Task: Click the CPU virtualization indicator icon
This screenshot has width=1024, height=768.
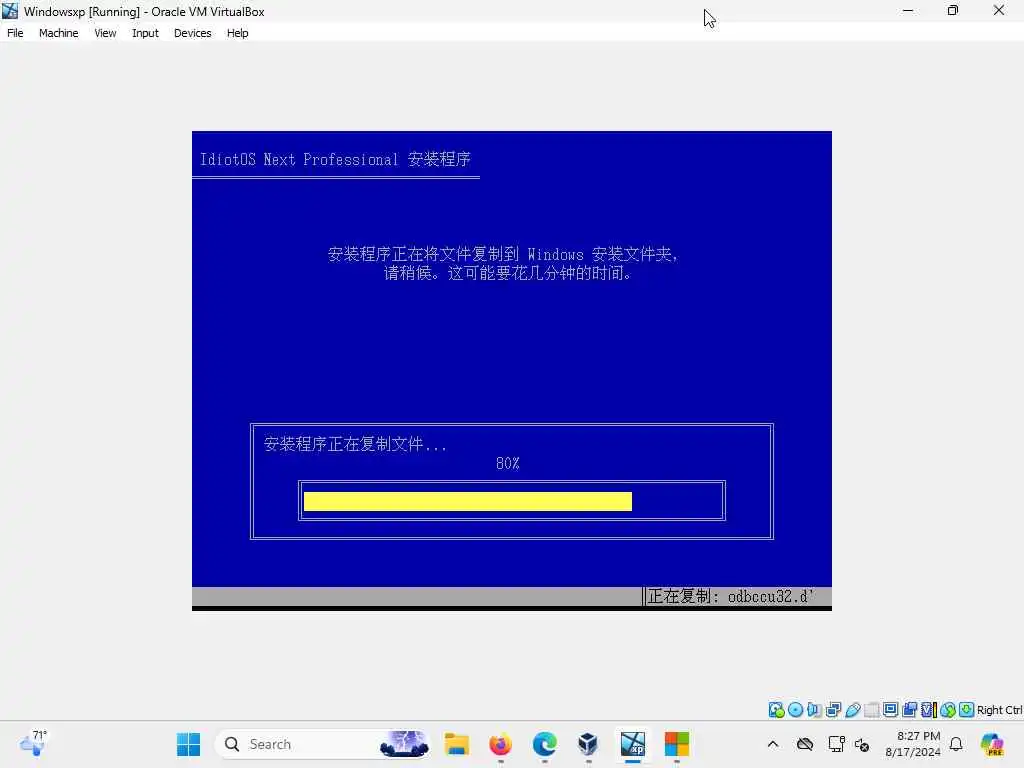Action: pyautogui.click(x=929, y=710)
